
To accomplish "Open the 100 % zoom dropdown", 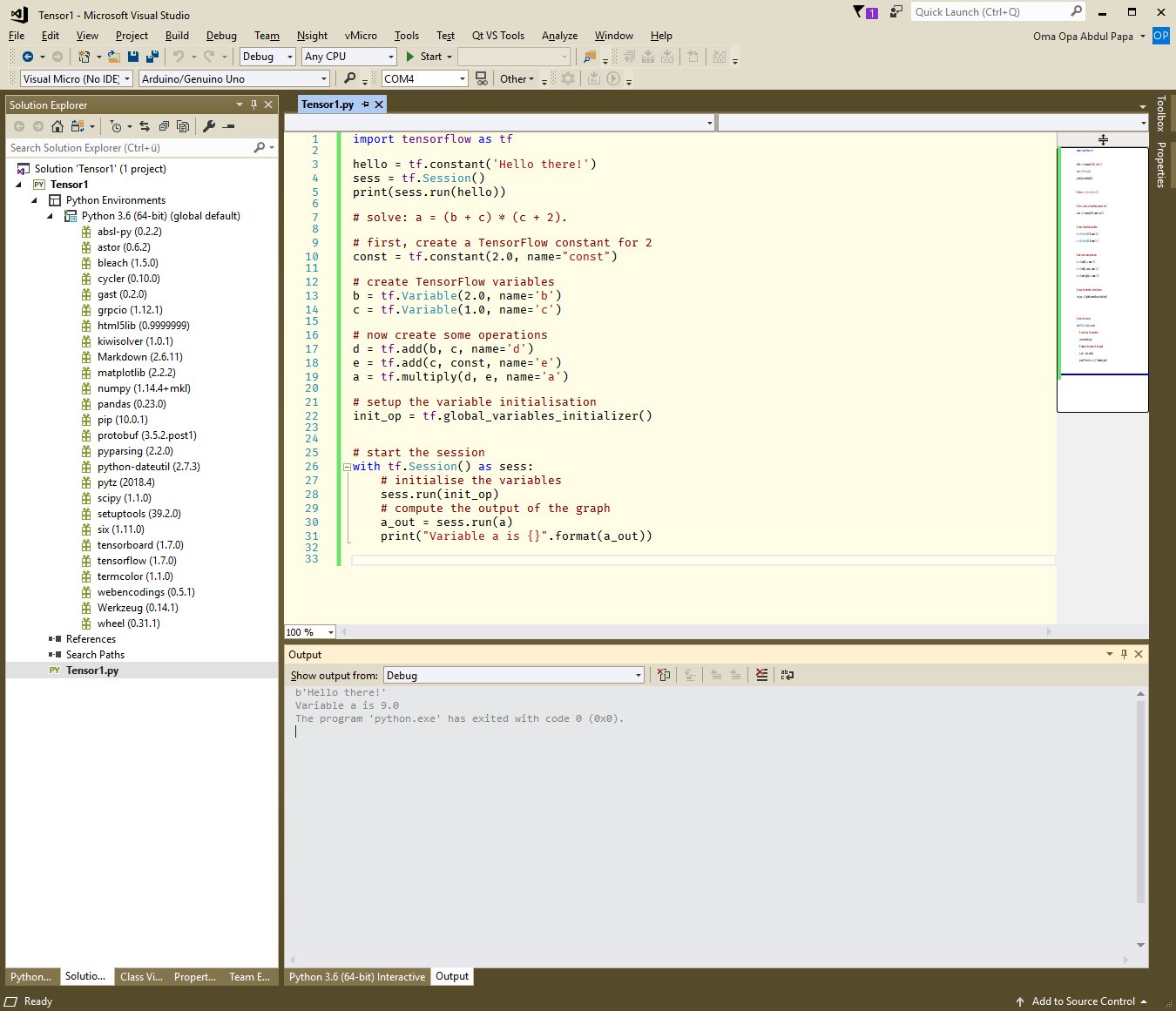I will (310, 632).
